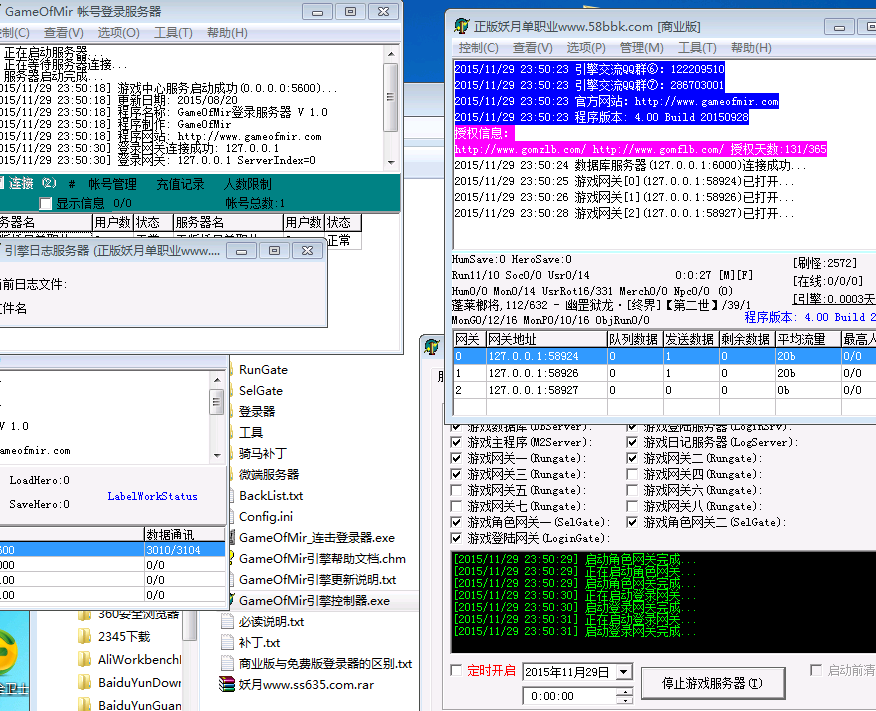The image size is (876, 711).
Task: Open 工具(T) menu in M2Server window
Action: pyautogui.click(x=697, y=48)
